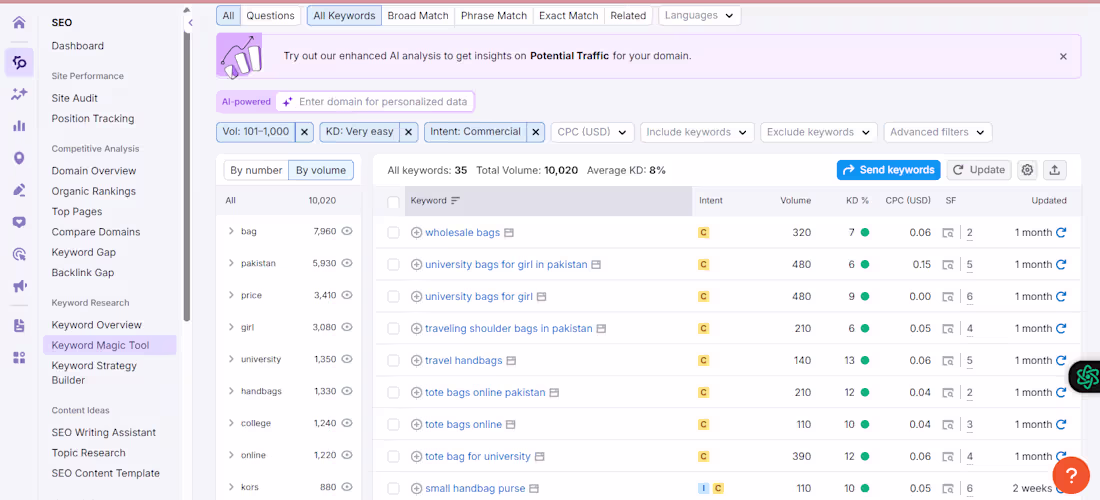Refresh the travel handbags row
The width and height of the screenshot is (1100, 500).
pos(1061,360)
